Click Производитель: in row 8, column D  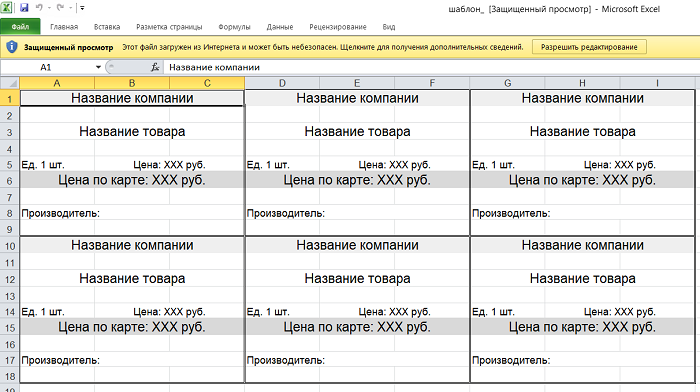[286, 213]
